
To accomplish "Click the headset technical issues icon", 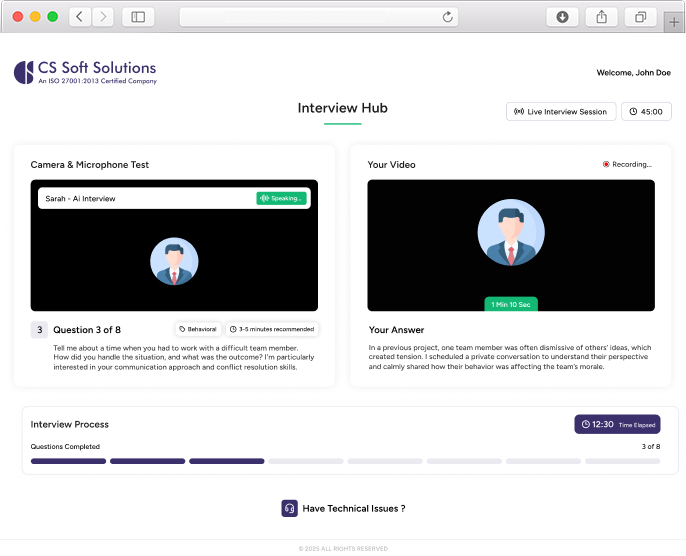I will pos(289,508).
